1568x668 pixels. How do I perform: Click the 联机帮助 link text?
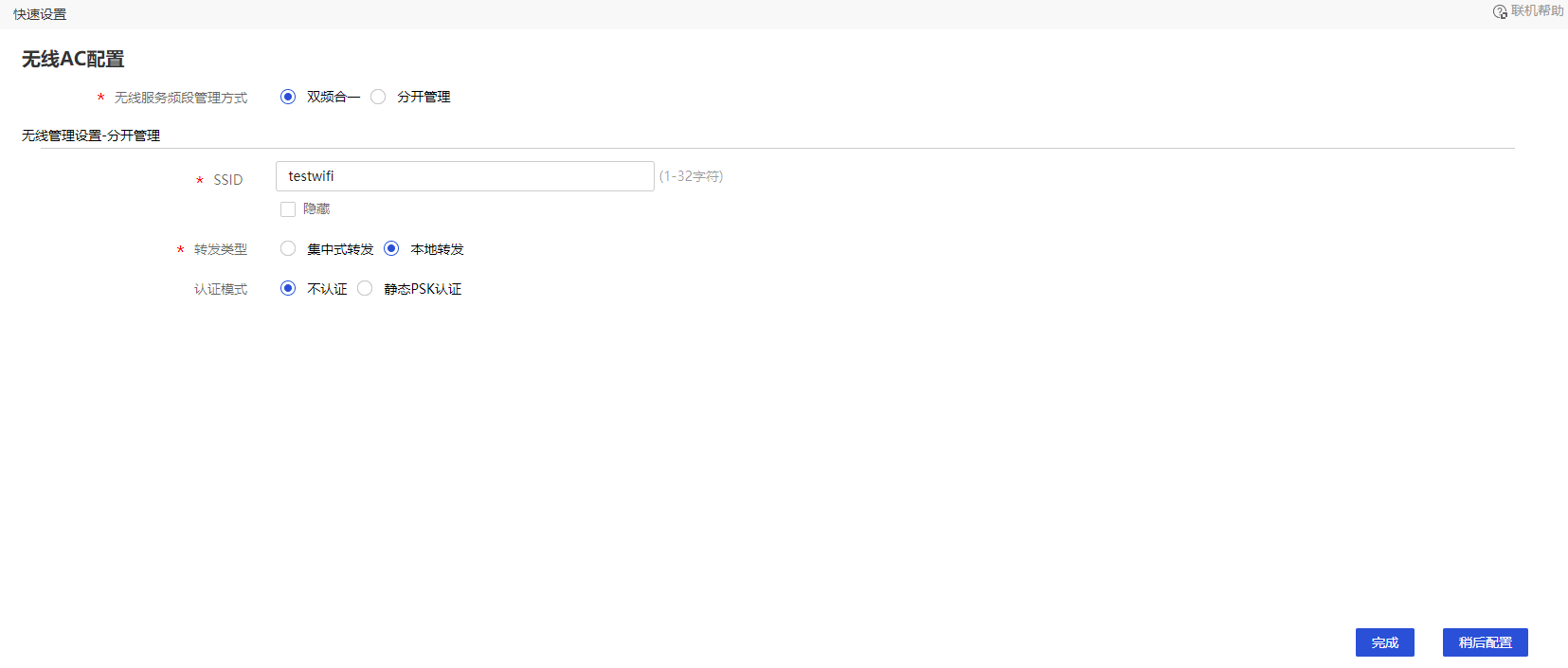point(1538,11)
